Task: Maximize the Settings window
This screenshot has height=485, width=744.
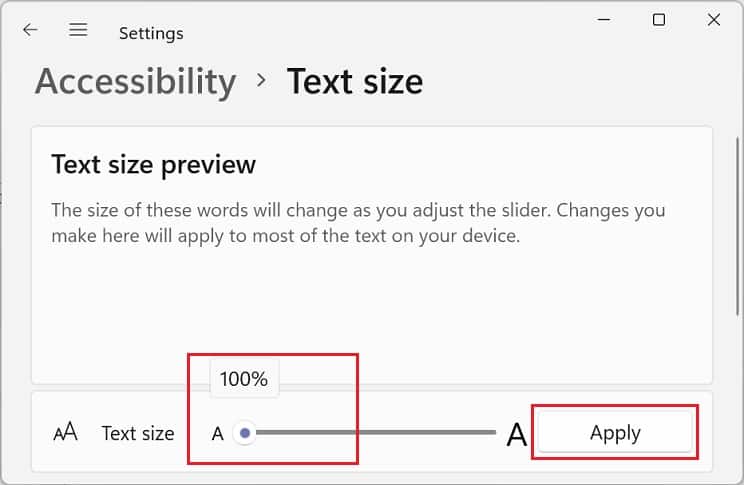Action: (x=659, y=20)
